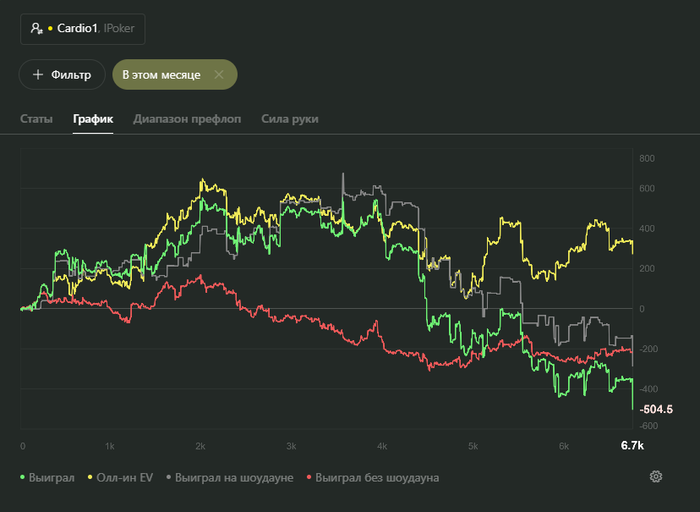This screenshot has height=512, width=700.
Task: Switch to the Статы tab
Action: tap(36, 120)
